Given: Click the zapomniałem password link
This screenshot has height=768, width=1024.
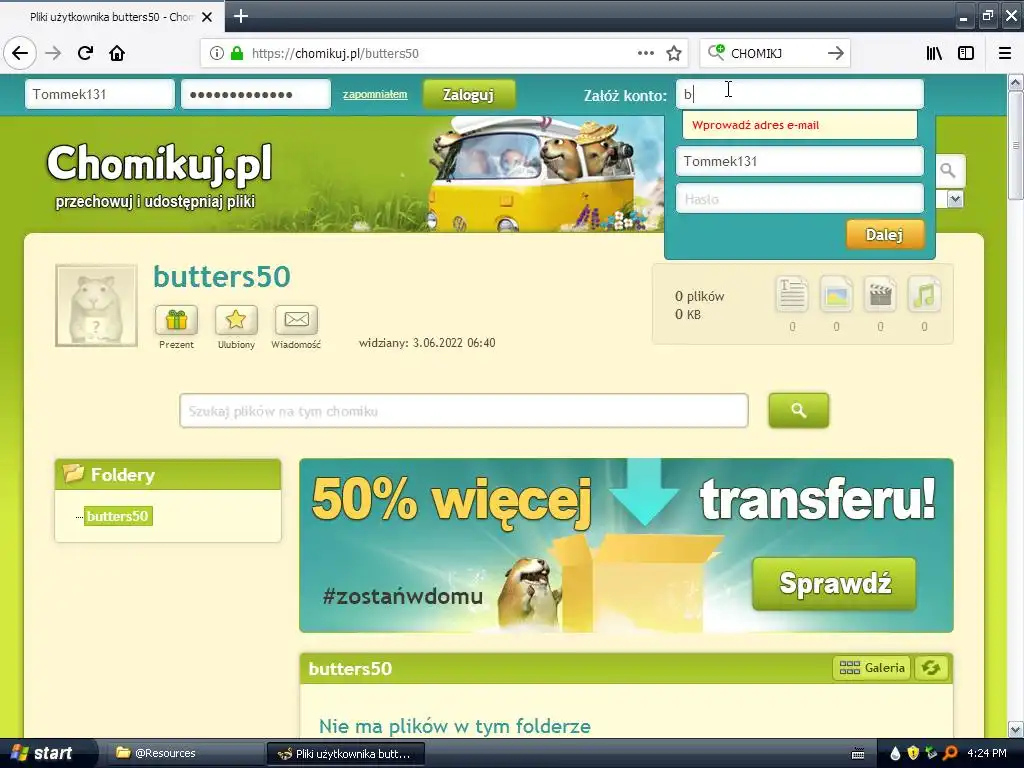Looking at the screenshot, I should [x=375, y=94].
